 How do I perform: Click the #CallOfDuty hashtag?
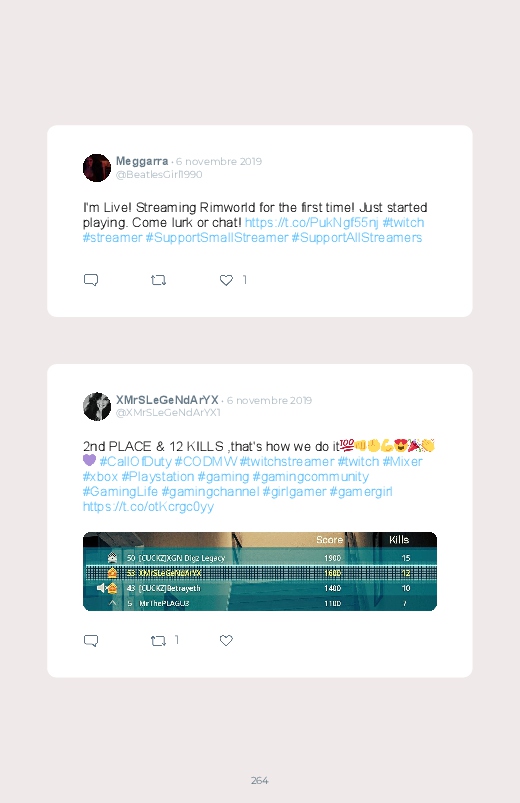136,461
